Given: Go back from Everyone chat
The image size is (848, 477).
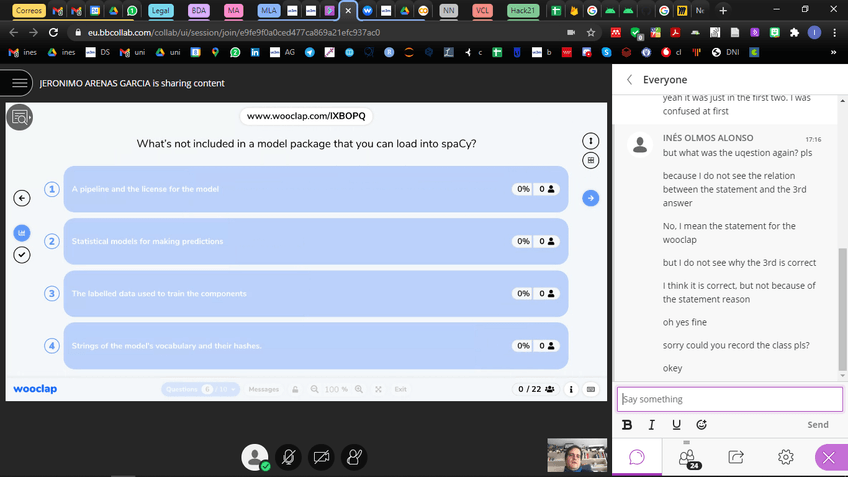Looking at the screenshot, I should pos(630,80).
